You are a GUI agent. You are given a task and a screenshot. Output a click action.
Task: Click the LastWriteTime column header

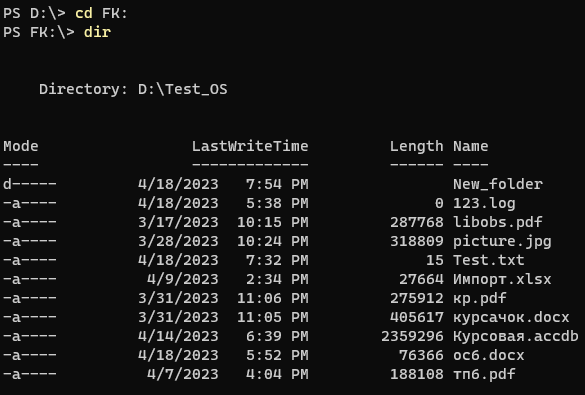click(x=250, y=146)
